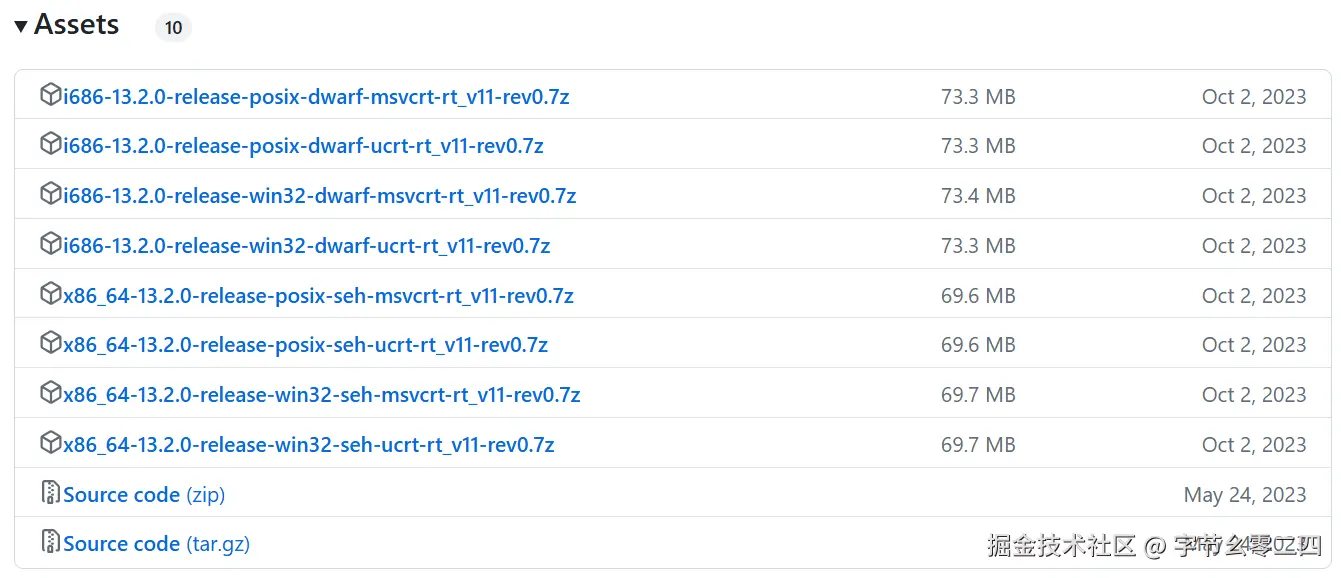Open the Source code (tar.gz) link
Viewport: 1341px width, 578px height.
(x=156, y=544)
